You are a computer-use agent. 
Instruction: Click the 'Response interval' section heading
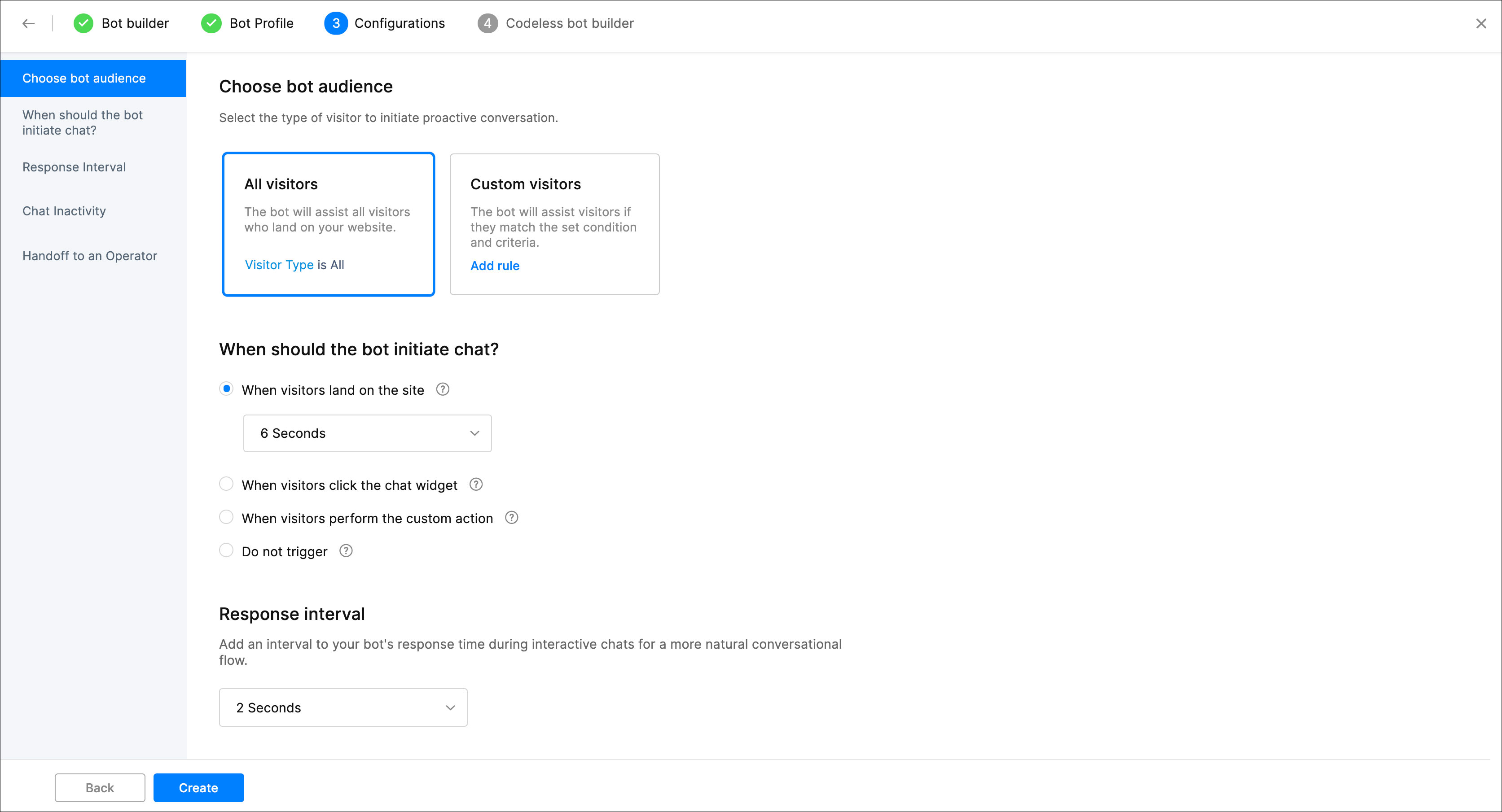(x=291, y=614)
